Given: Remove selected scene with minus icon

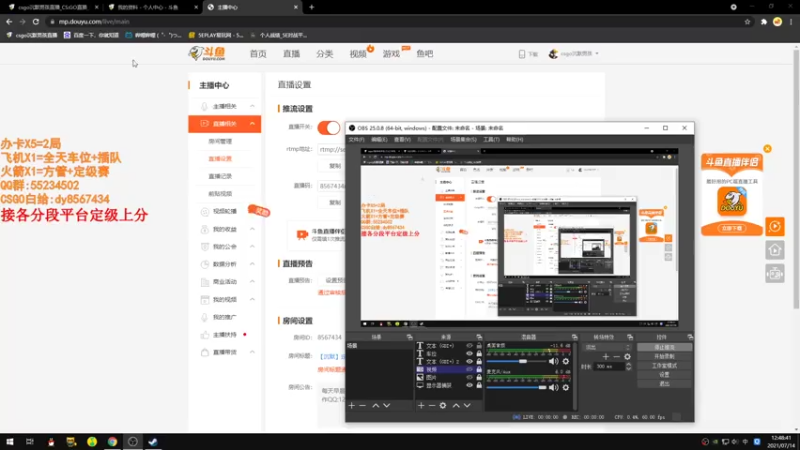Looking at the screenshot, I should (x=363, y=406).
